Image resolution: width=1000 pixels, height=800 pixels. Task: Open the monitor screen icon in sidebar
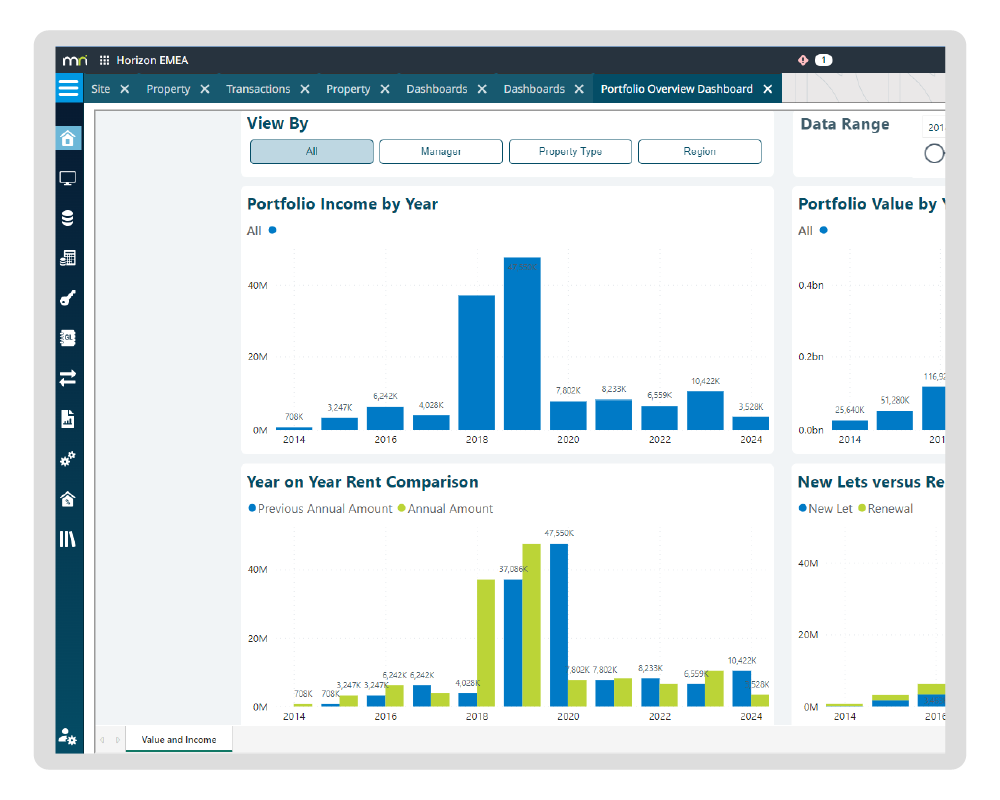pyautogui.click(x=68, y=179)
